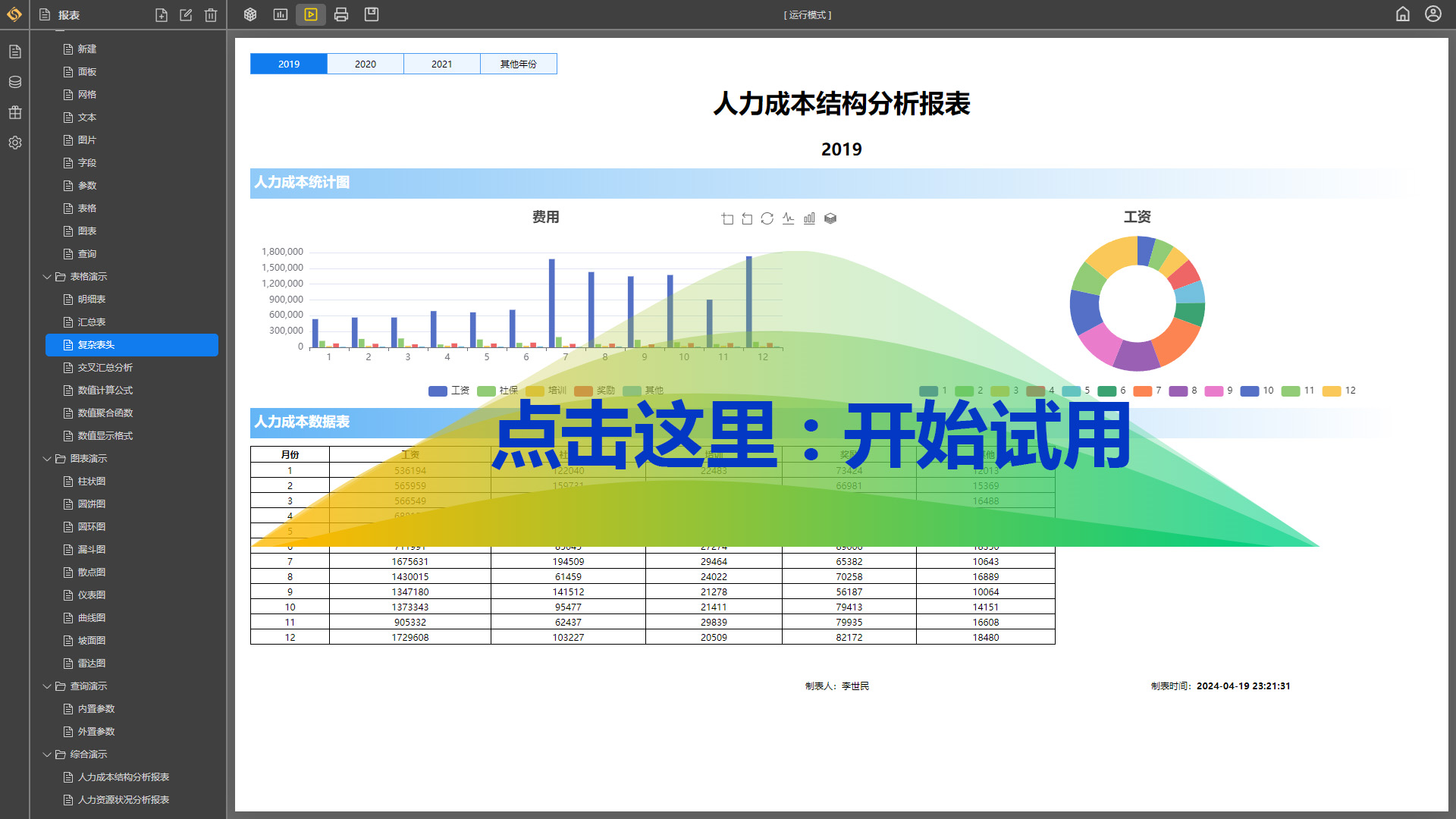This screenshot has width=1456, height=819.
Task: Switch to the 2020 year tab
Action: point(366,64)
